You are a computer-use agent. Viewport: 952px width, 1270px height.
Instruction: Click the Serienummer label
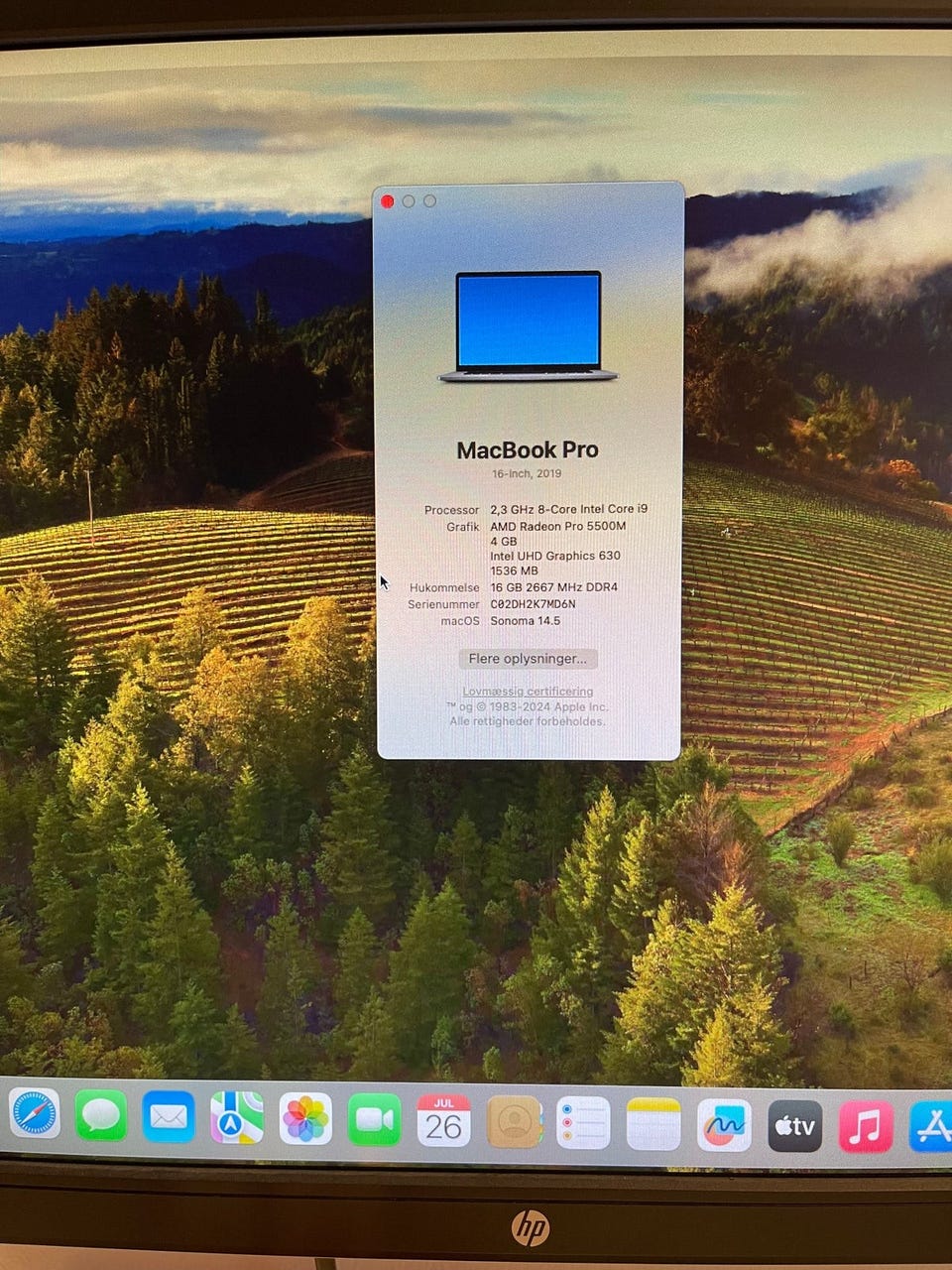(443, 604)
